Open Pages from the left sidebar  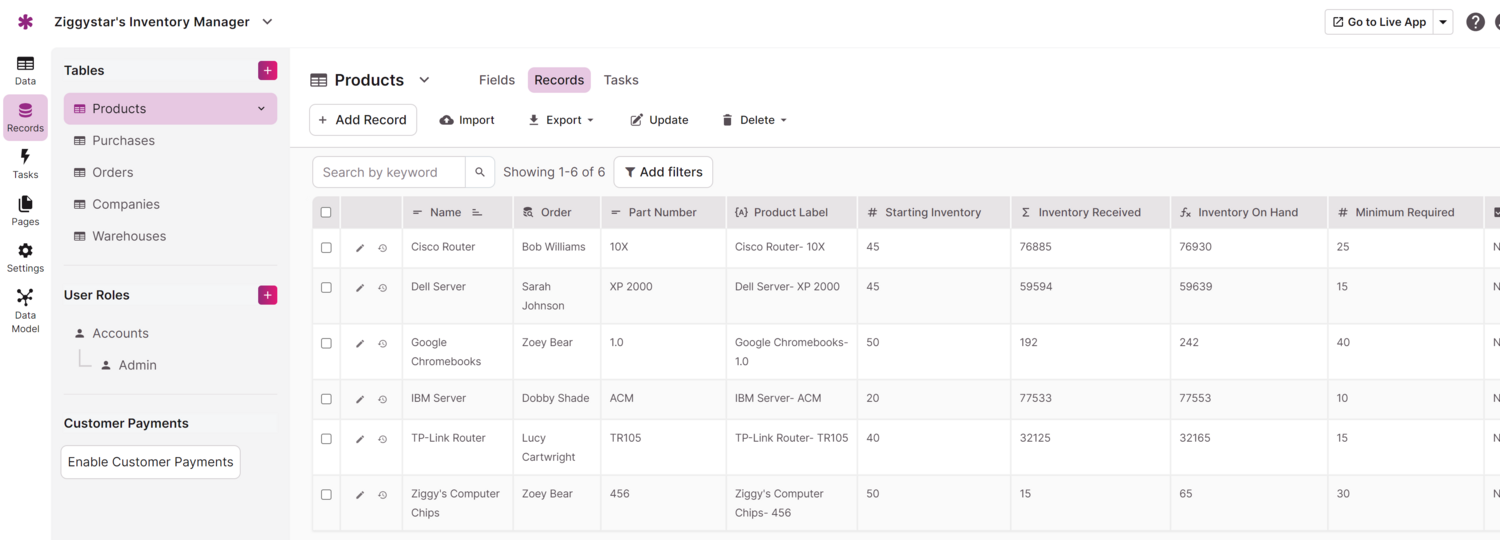coord(25,210)
